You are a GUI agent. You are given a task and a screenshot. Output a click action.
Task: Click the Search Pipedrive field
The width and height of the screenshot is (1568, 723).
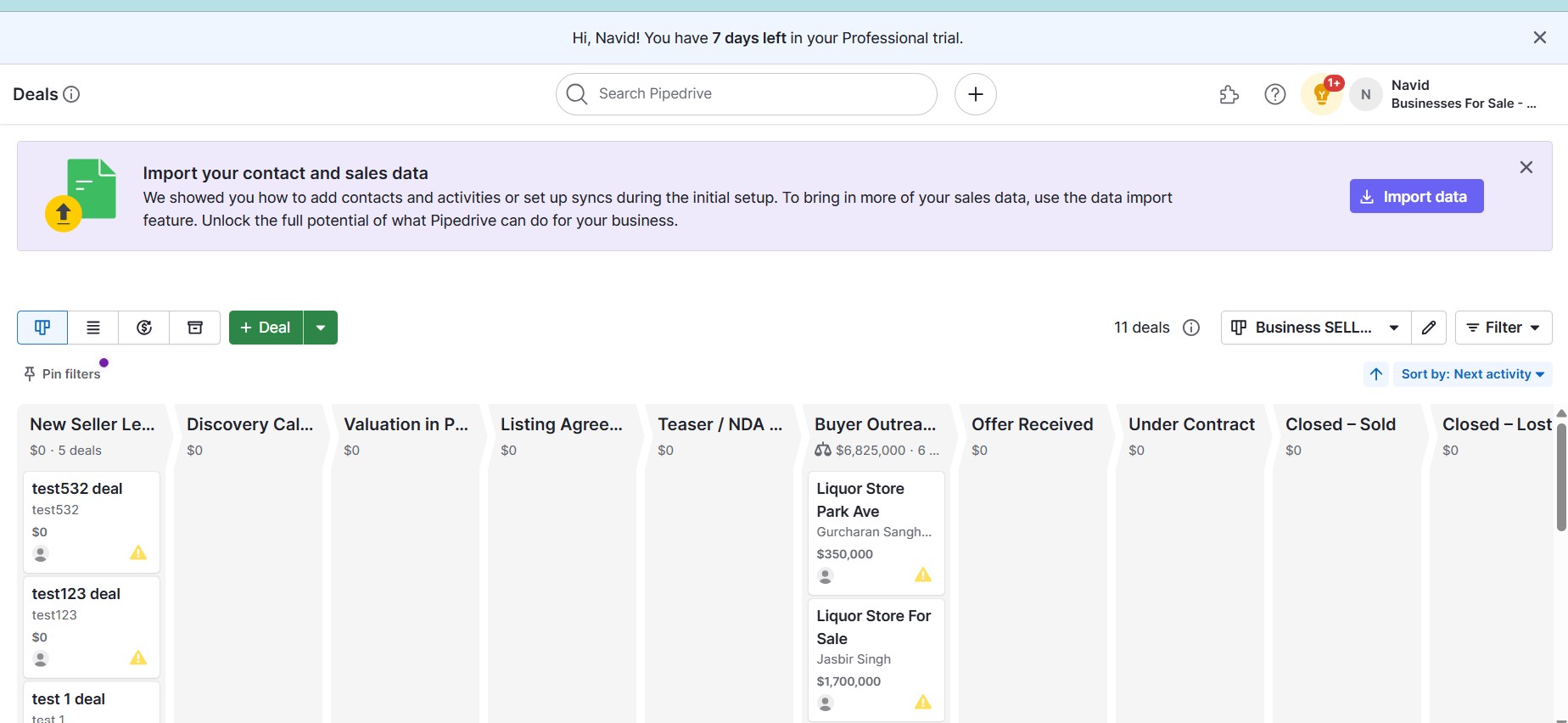click(747, 94)
